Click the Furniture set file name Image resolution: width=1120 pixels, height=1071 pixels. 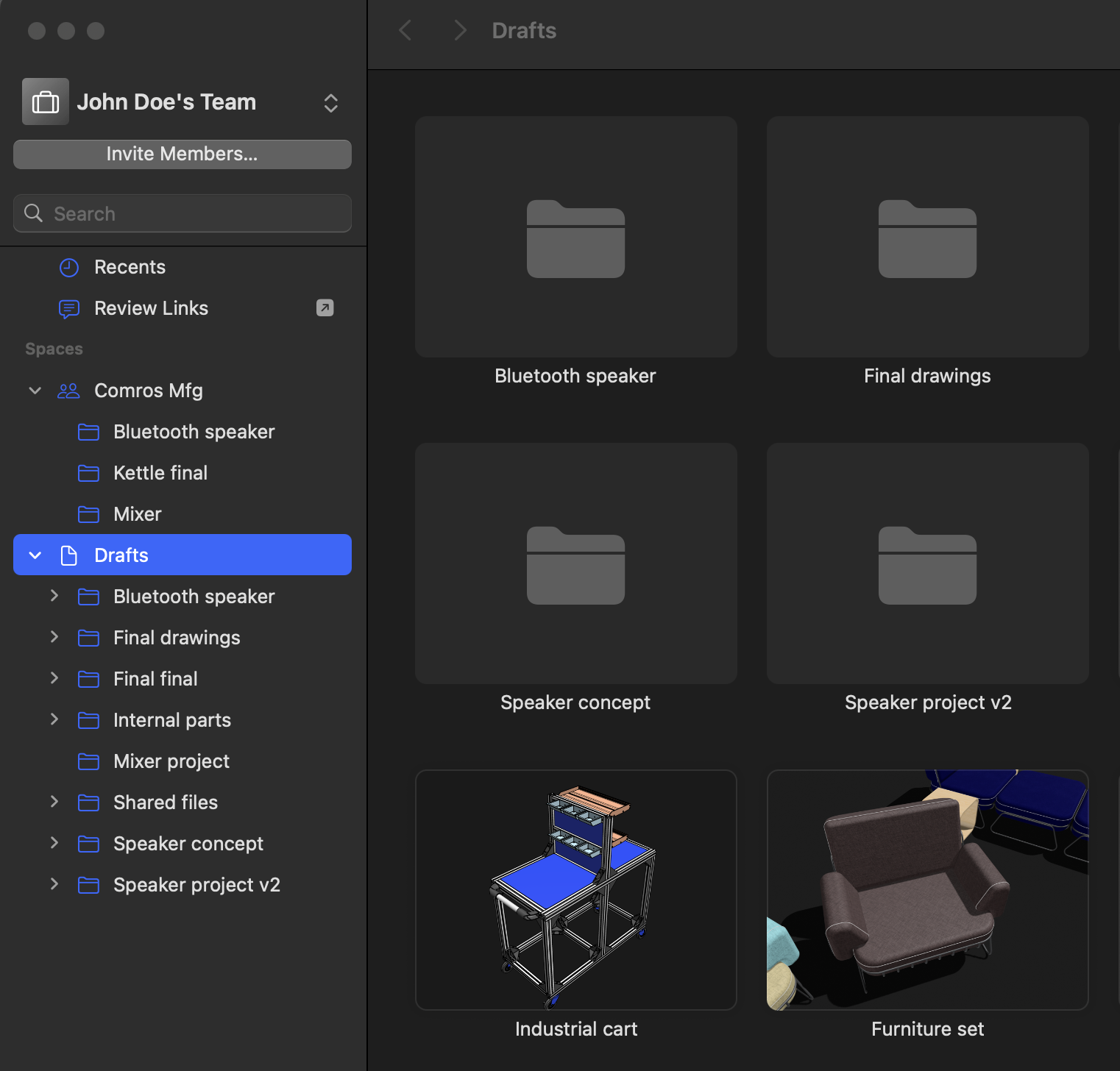point(928,1029)
